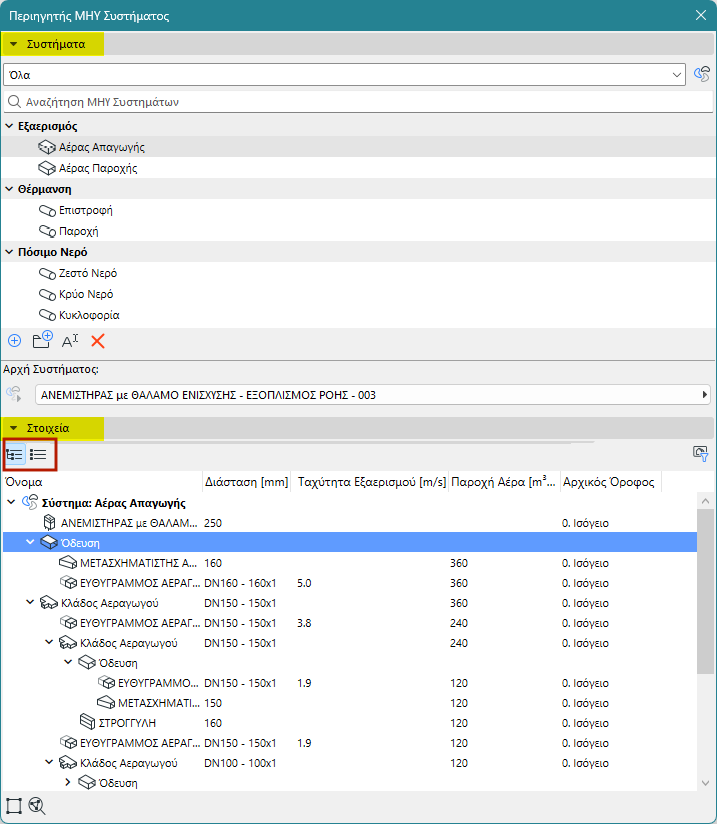Collapse the Κλάδος Αεραγωγού 240 branch
This screenshot has height=824, width=717.
(x=49, y=642)
